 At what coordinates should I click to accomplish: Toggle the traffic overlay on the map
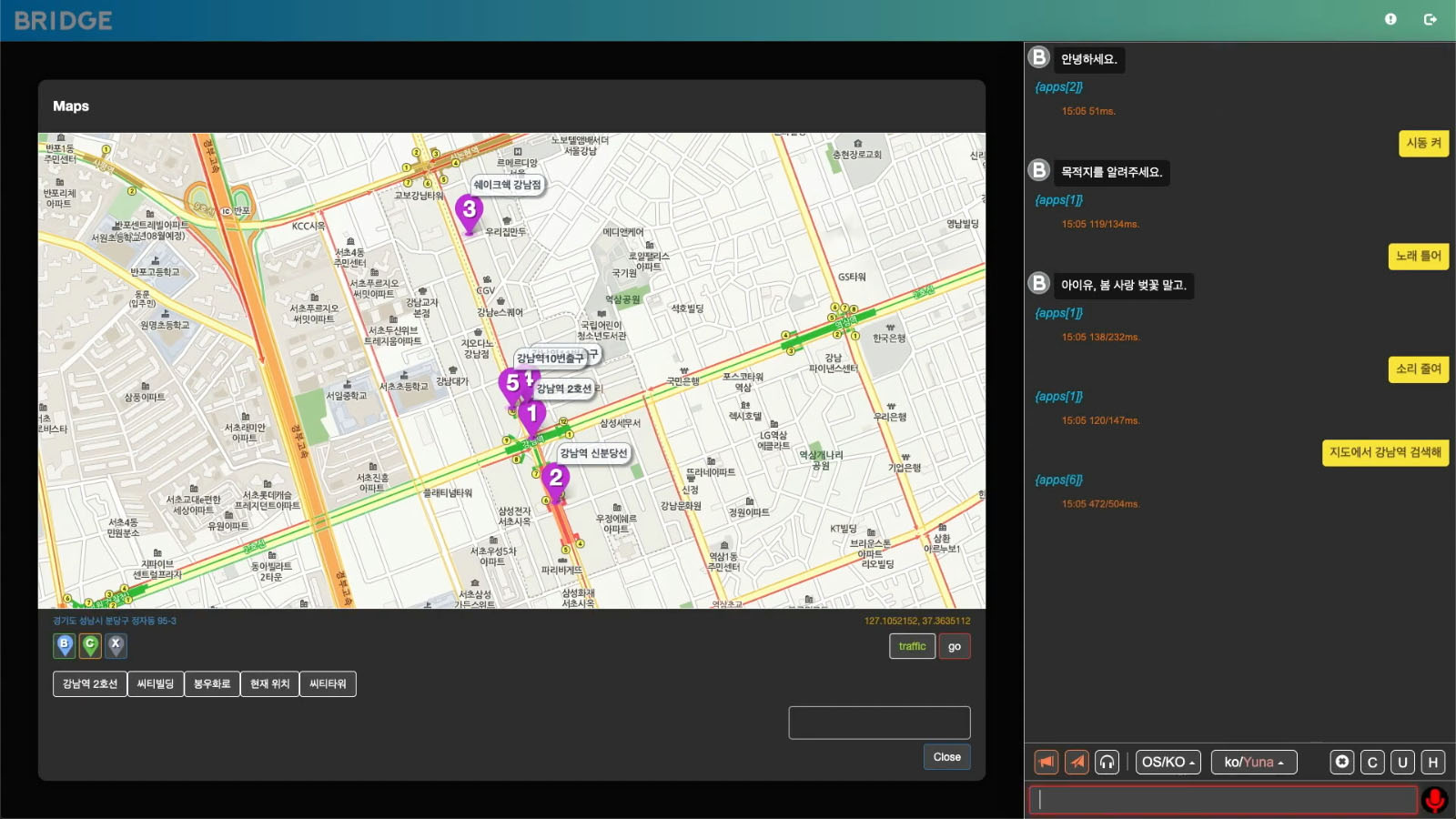coord(911,646)
